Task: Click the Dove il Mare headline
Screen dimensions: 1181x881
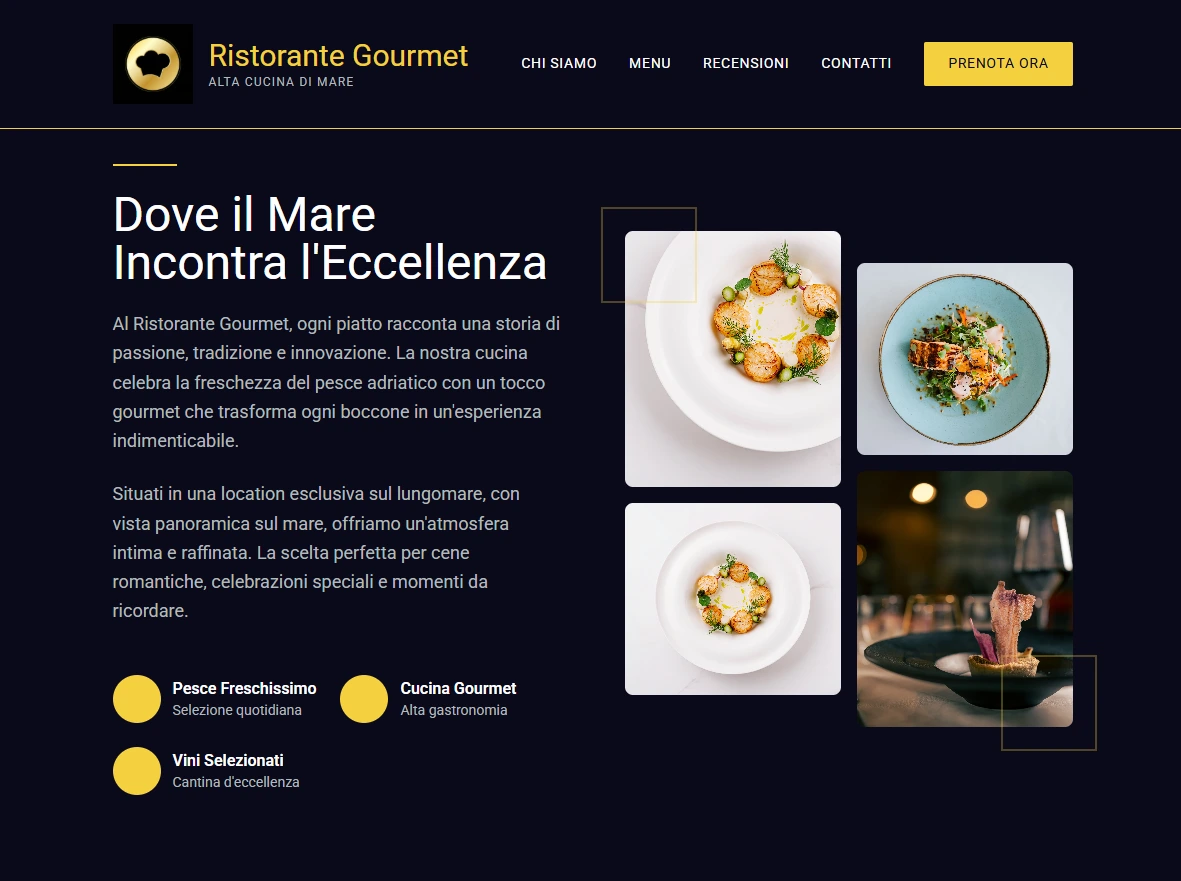Action: [x=330, y=238]
